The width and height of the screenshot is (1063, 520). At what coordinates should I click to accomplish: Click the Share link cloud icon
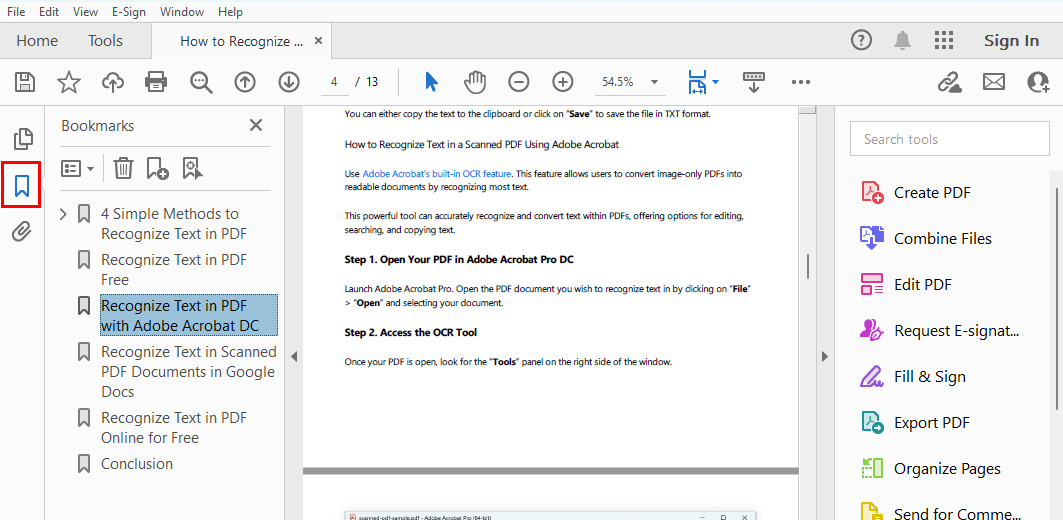pyautogui.click(x=950, y=82)
